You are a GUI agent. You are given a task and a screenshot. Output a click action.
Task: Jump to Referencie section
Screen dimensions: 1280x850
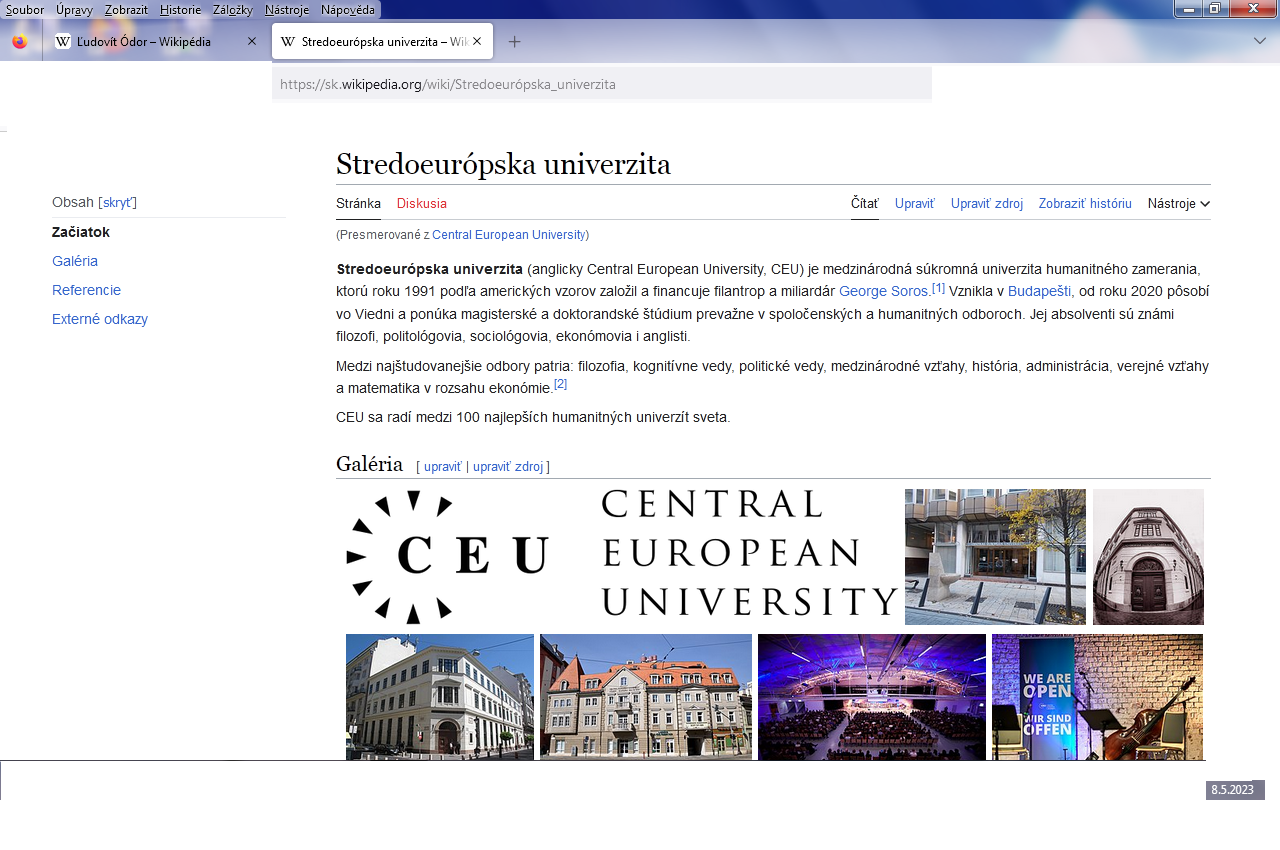pos(86,290)
